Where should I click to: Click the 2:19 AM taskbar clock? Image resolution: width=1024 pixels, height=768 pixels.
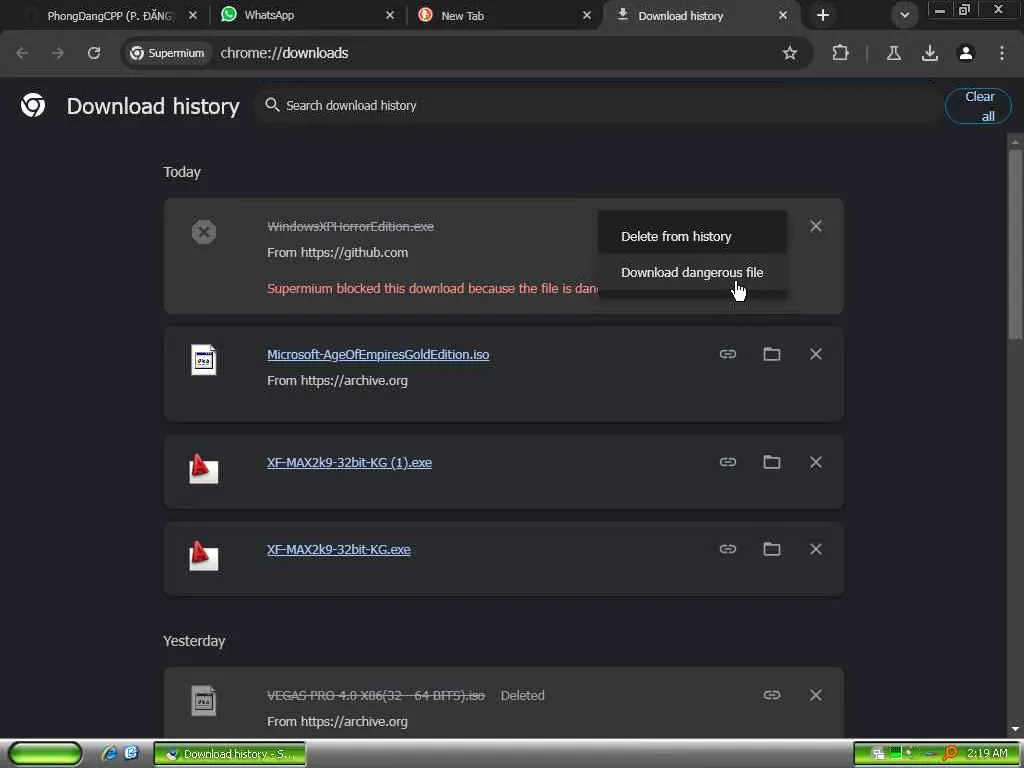[987, 753]
